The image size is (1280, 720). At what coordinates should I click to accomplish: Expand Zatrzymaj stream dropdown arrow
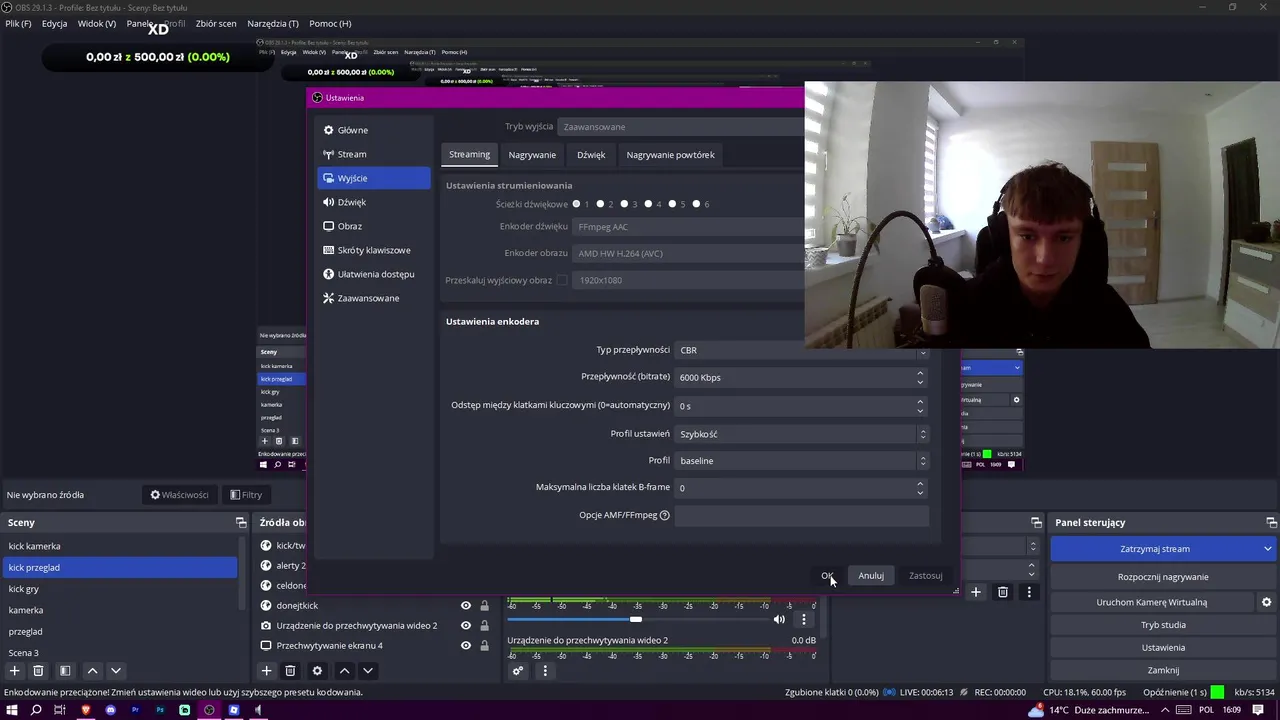[1267, 549]
